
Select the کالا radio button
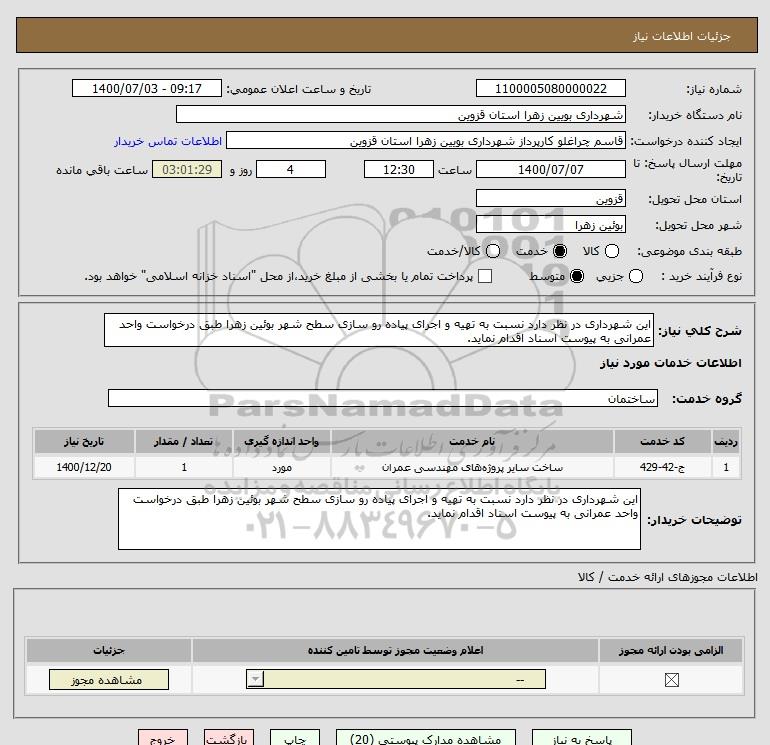(x=611, y=251)
